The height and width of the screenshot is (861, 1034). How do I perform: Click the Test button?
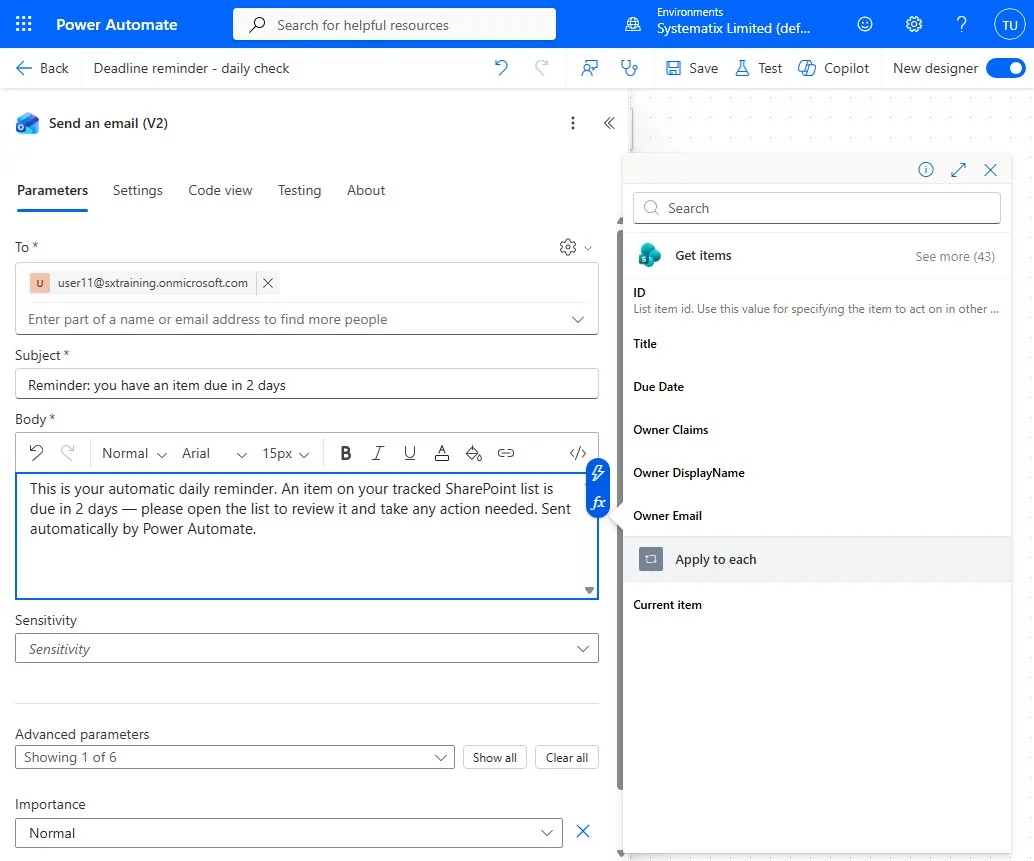pyautogui.click(x=758, y=68)
